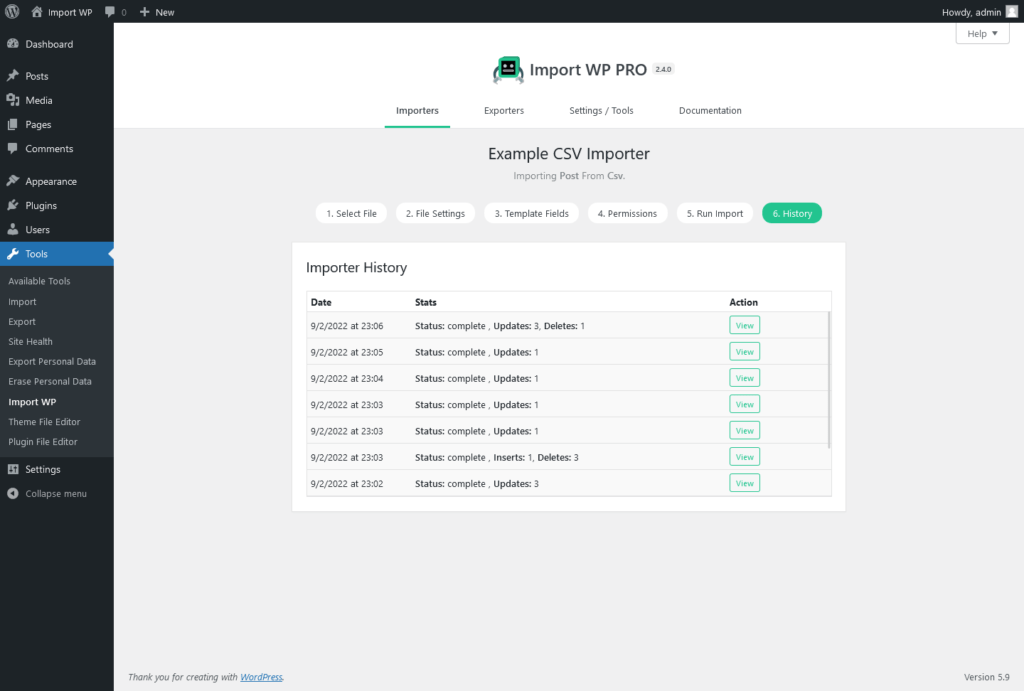Viewport: 1024px width, 691px height.
Task: Click the 9/2/2022 at 23:04 date cell
Action: (x=347, y=378)
